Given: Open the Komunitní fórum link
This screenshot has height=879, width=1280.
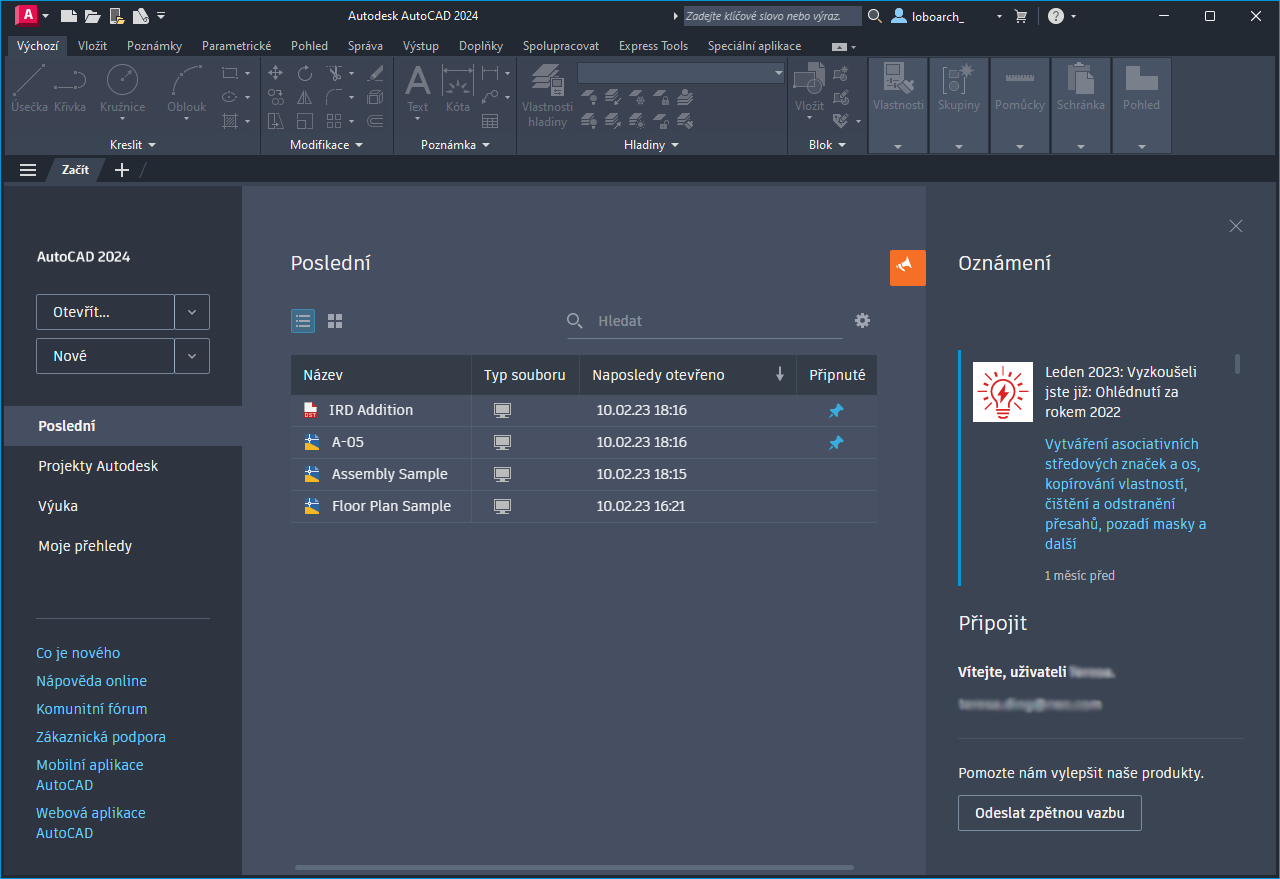Looking at the screenshot, I should 91,709.
